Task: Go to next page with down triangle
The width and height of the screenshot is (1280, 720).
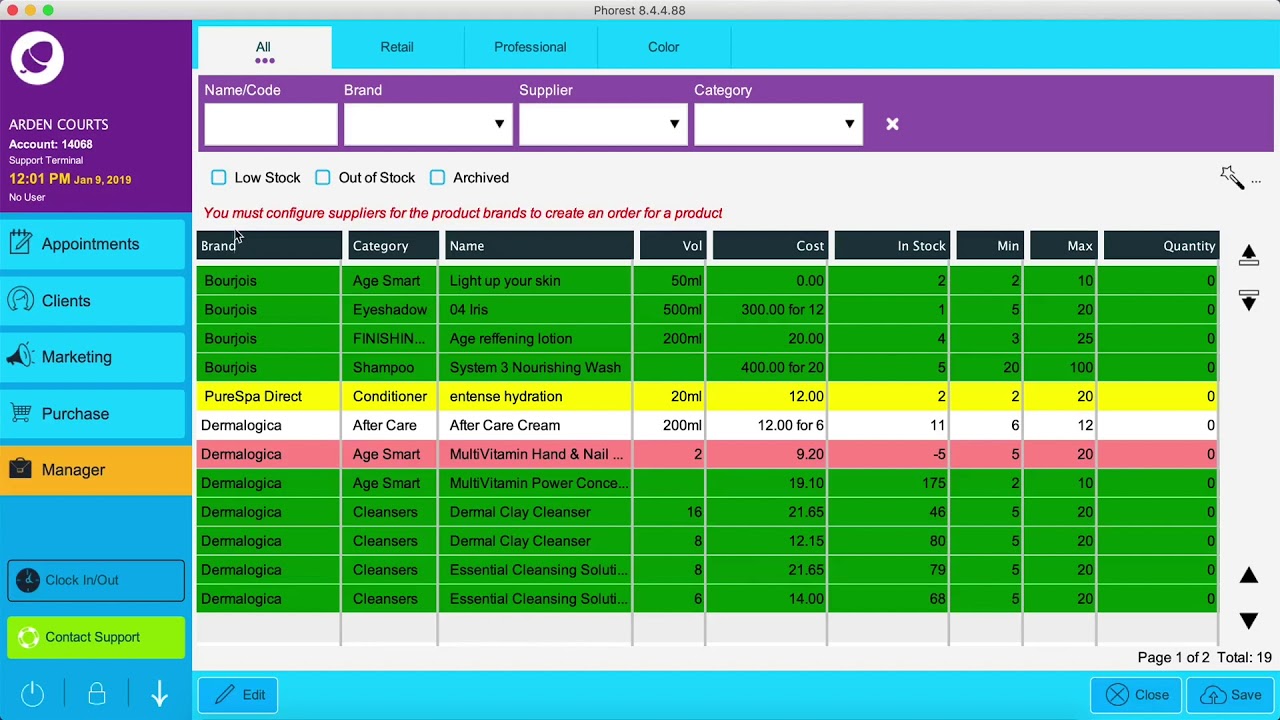Action: 1248,621
